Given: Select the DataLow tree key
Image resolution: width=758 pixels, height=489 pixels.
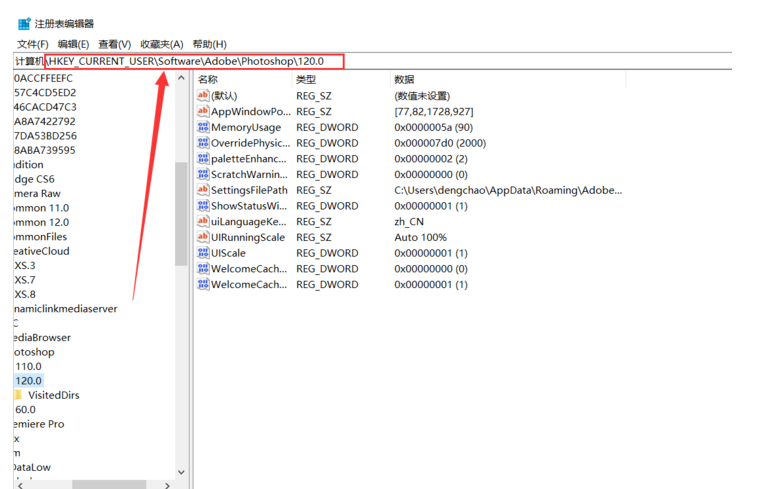Looking at the screenshot, I should (x=32, y=468).
